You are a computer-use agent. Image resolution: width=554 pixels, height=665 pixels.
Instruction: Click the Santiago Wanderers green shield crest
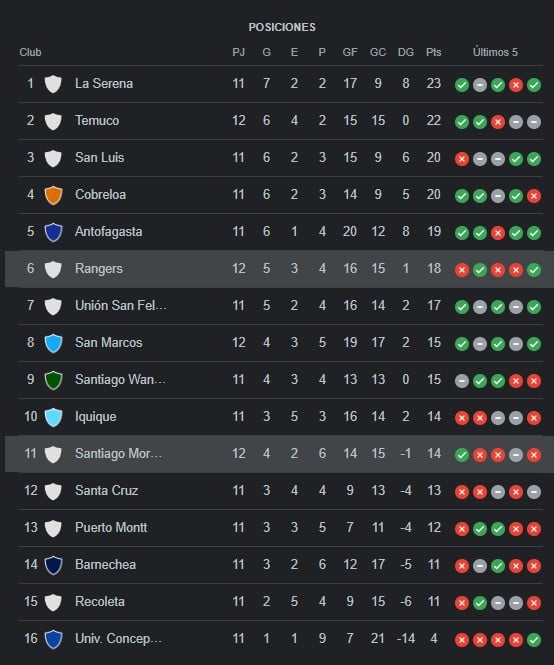pyautogui.click(x=53, y=380)
